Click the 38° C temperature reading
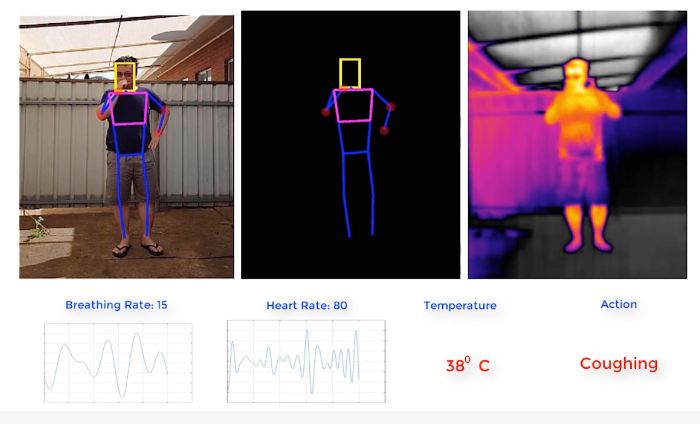The image size is (700, 424). (467, 364)
